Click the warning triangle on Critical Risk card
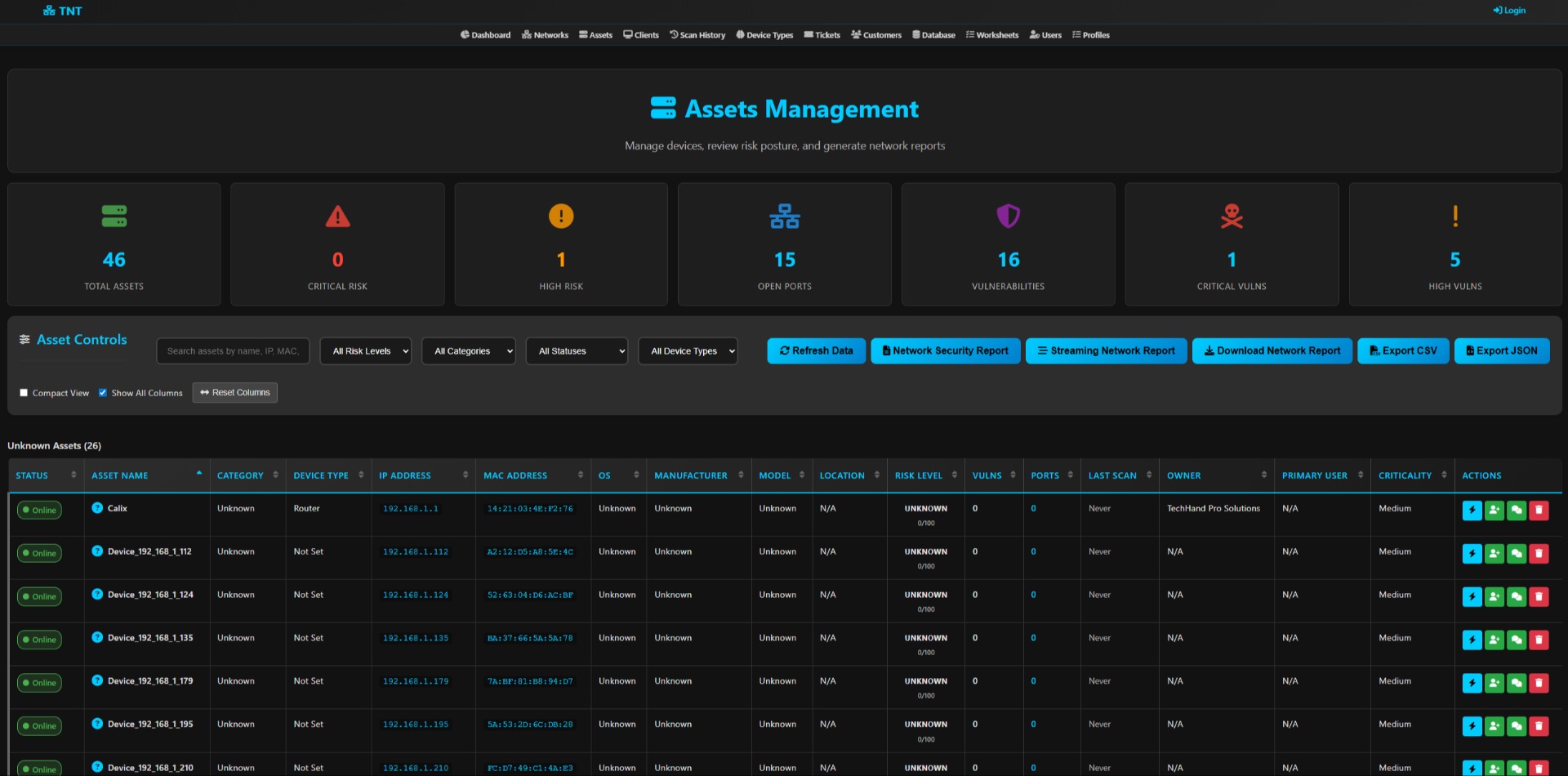1568x776 pixels. tap(337, 216)
